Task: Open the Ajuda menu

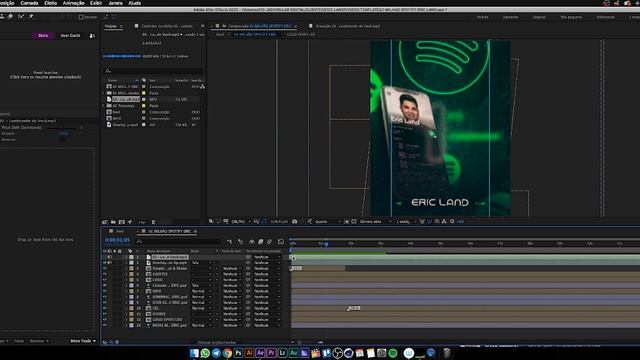Action: point(135,3)
